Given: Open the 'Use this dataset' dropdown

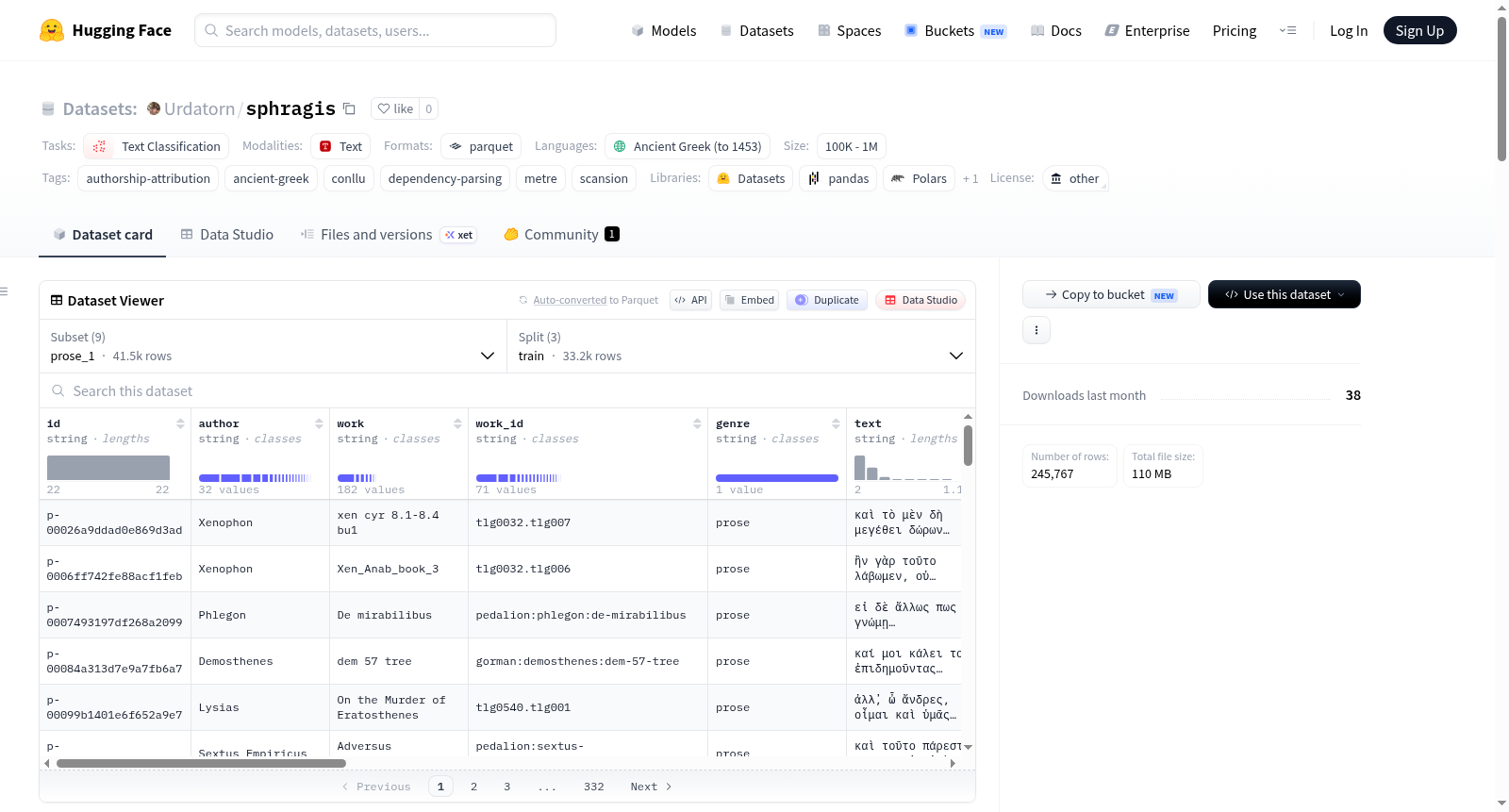Looking at the screenshot, I should [1285, 294].
